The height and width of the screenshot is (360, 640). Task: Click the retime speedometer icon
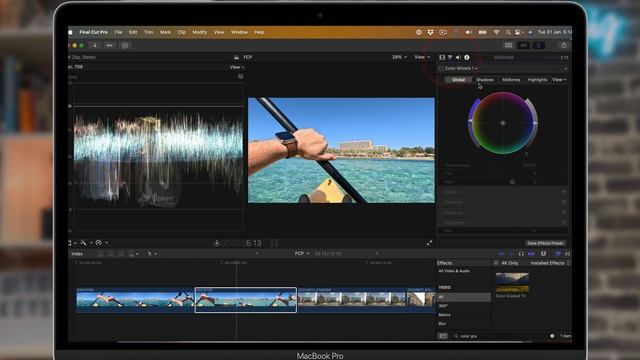tap(99, 243)
